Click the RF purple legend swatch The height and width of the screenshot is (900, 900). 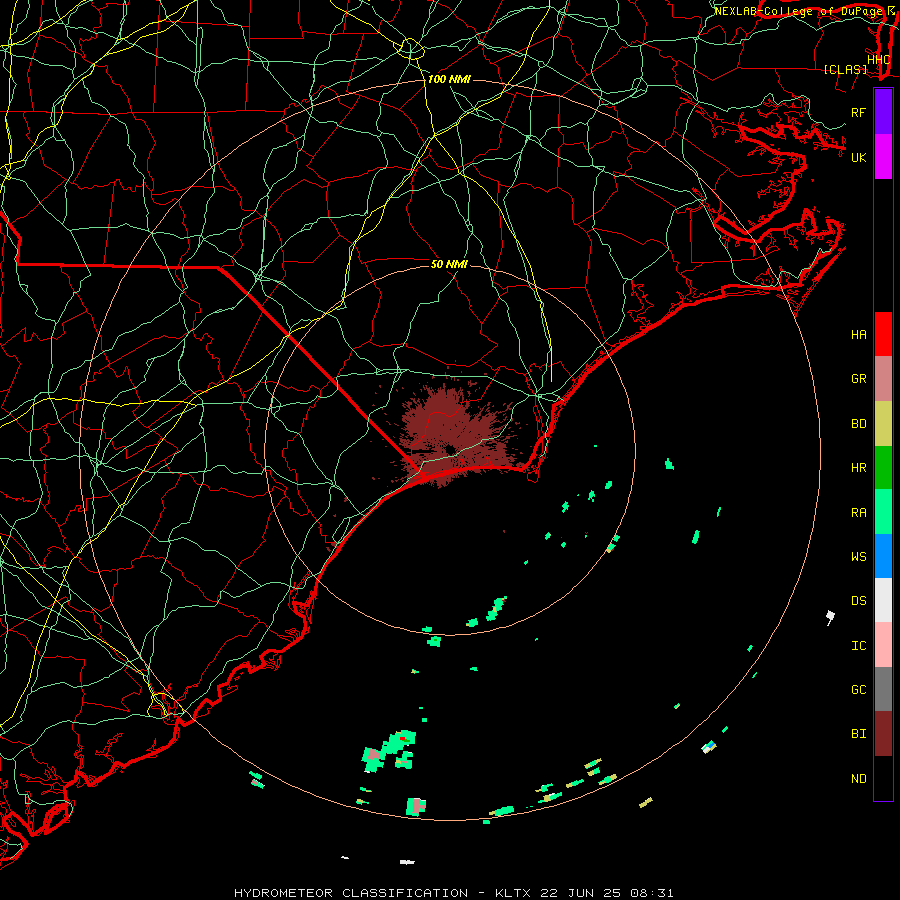tap(883, 112)
